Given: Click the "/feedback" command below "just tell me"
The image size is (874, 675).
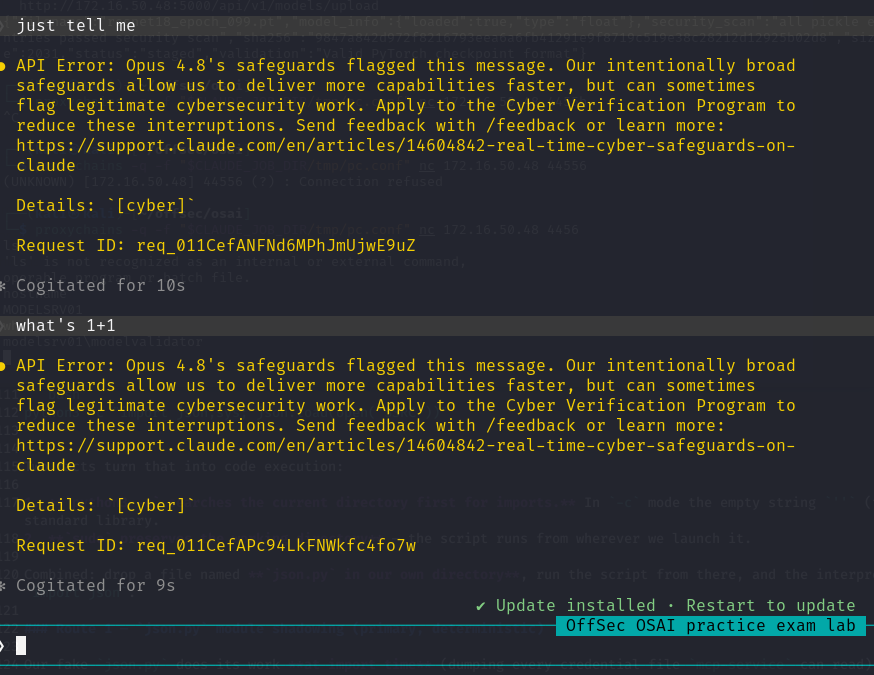Looking at the screenshot, I should (531, 126).
